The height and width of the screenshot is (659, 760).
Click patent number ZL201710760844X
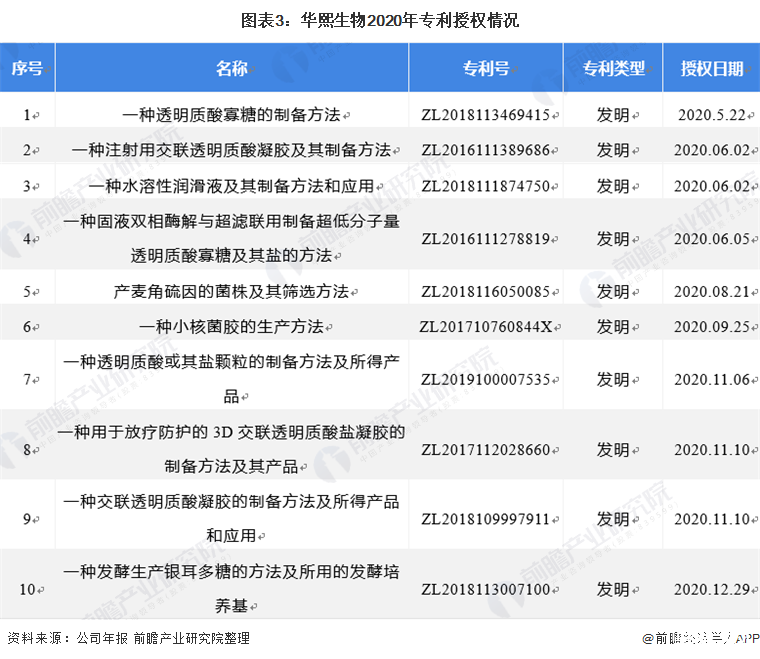pyautogui.click(x=486, y=327)
